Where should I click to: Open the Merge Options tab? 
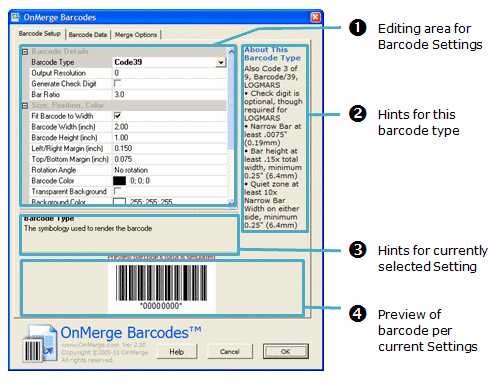coord(136,35)
